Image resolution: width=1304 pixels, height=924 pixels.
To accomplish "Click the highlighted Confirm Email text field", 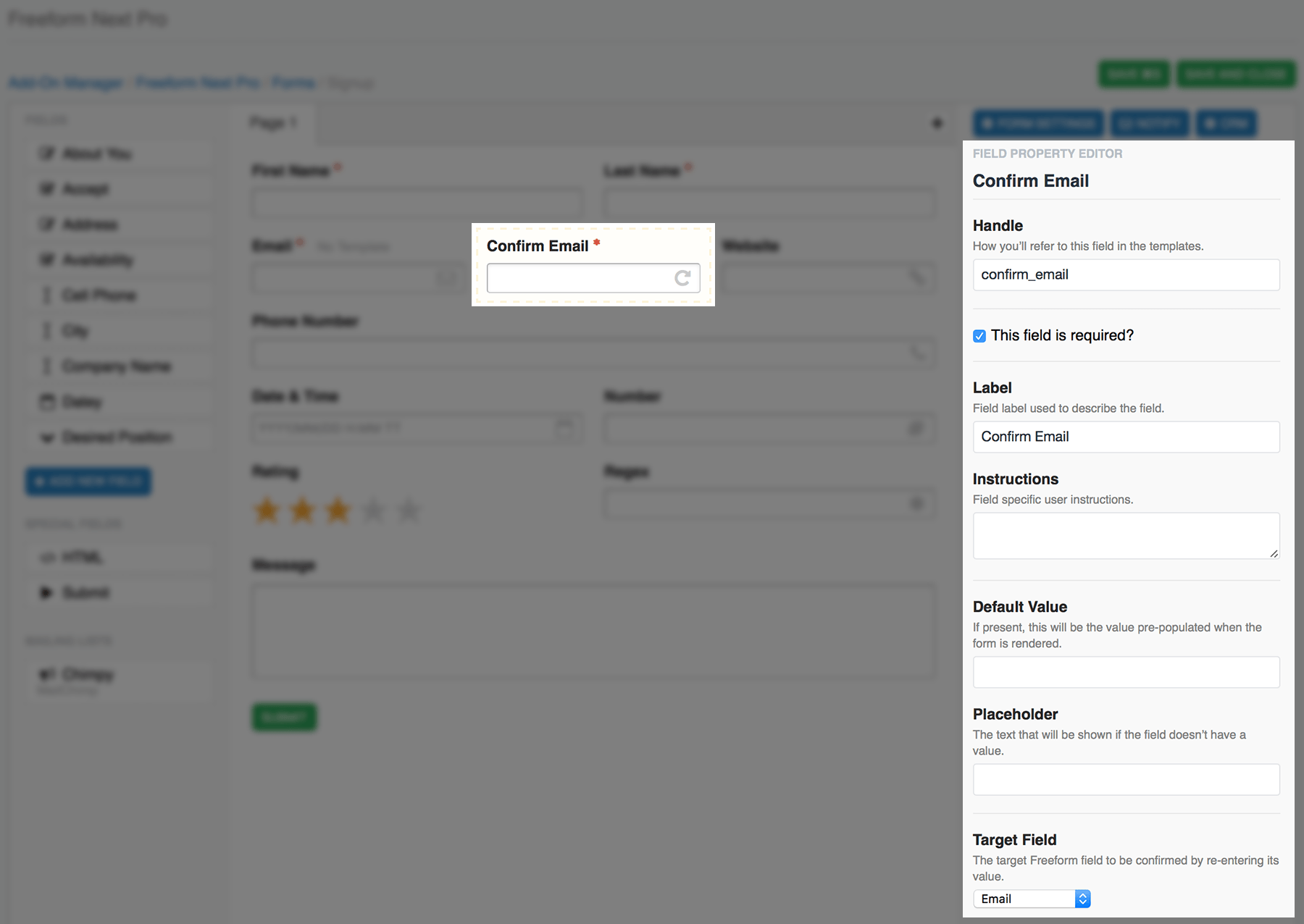I will click(593, 278).
